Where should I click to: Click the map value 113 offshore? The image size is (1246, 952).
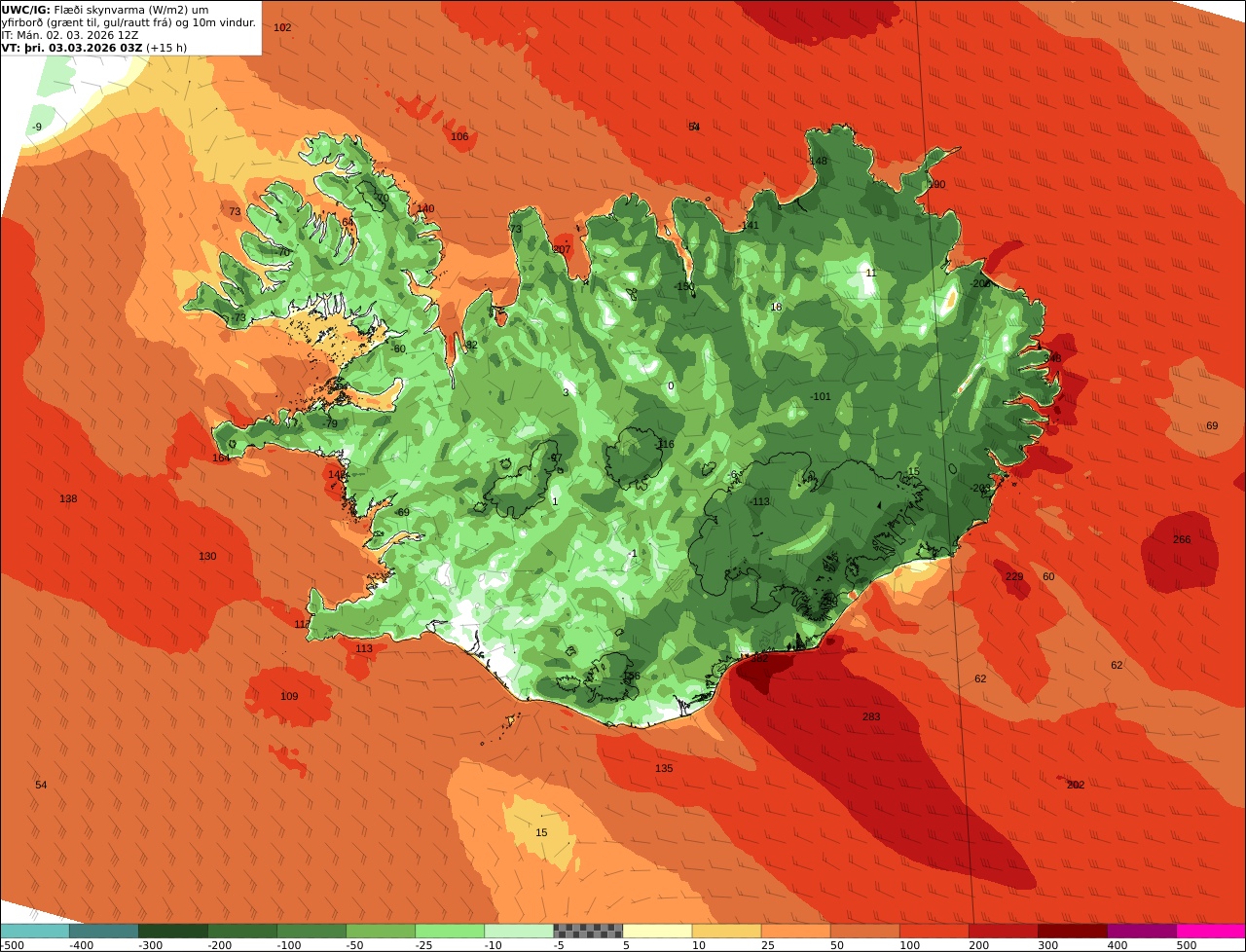point(364,648)
